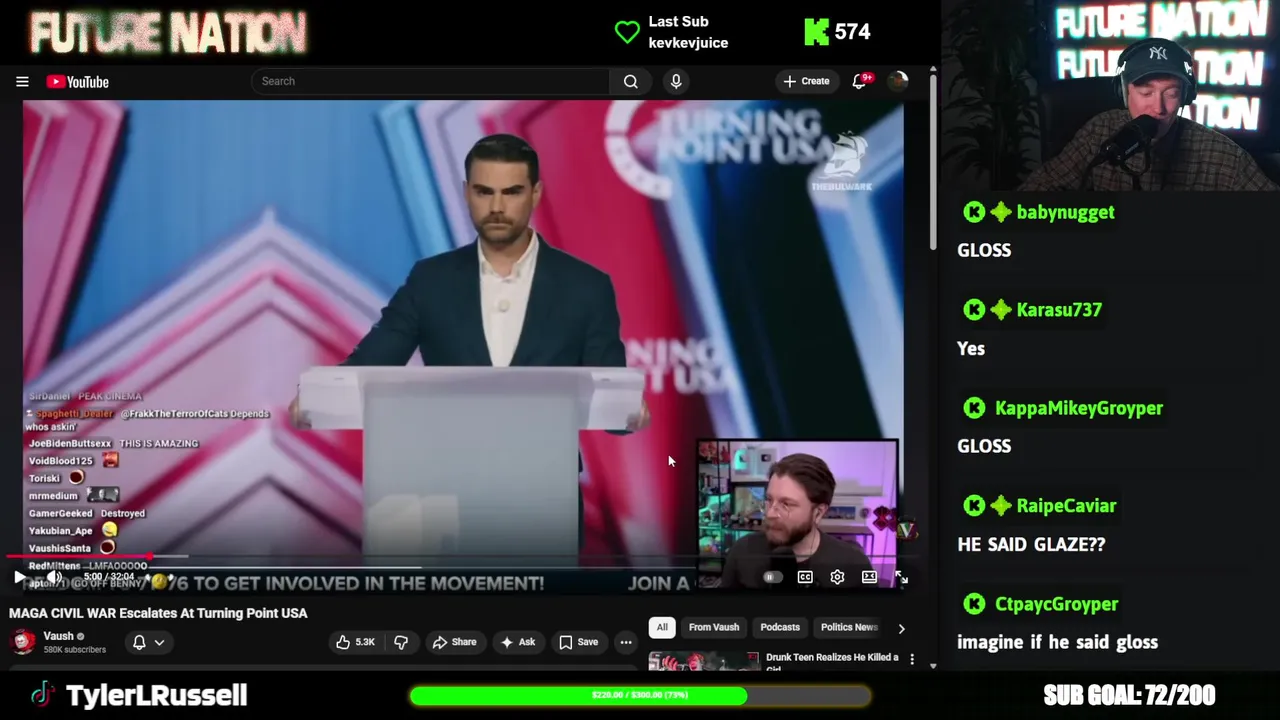The height and width of the screenshot is (720, 1280).
Task: Click the subscription bell for Vaush
Action: point(139,643)
